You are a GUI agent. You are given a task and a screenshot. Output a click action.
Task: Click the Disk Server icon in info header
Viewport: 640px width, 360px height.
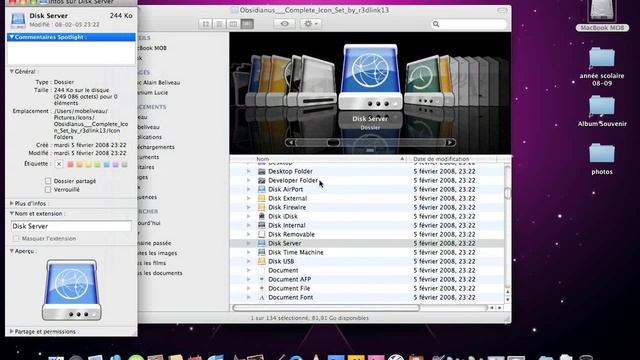[18, 20]
